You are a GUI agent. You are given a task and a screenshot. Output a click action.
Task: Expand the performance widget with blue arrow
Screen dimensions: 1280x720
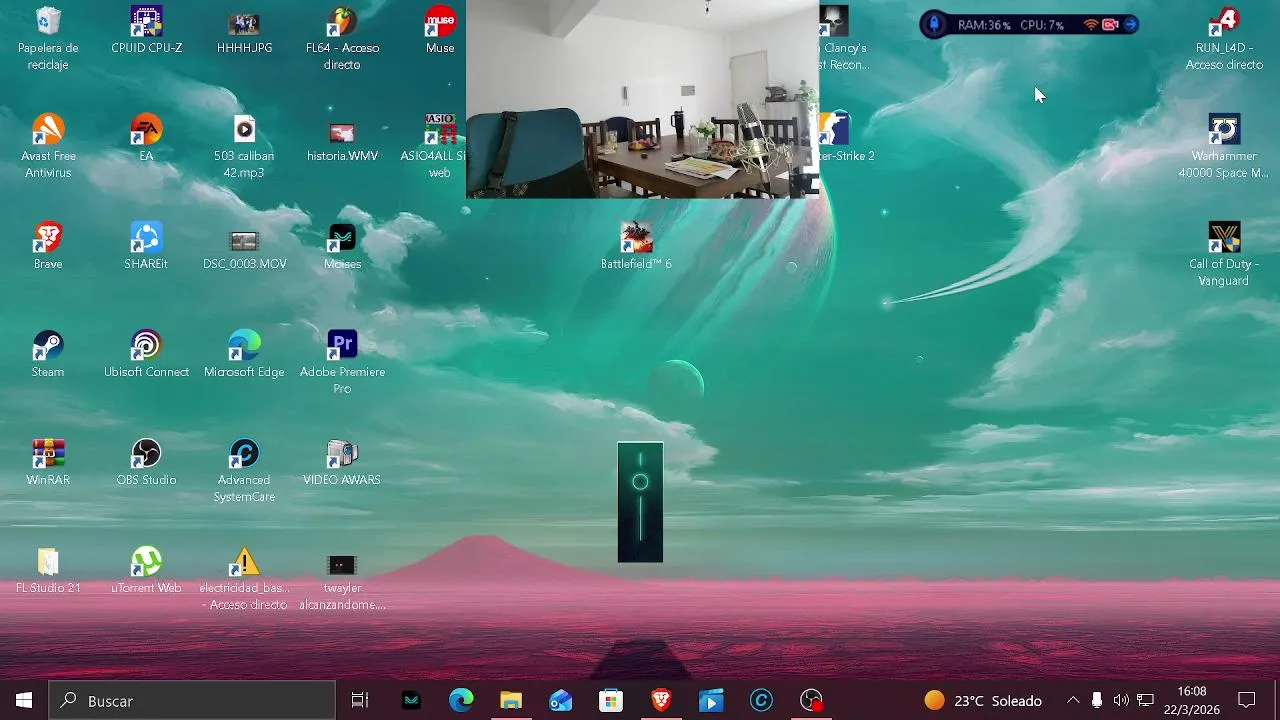[x=1130, y=25]
